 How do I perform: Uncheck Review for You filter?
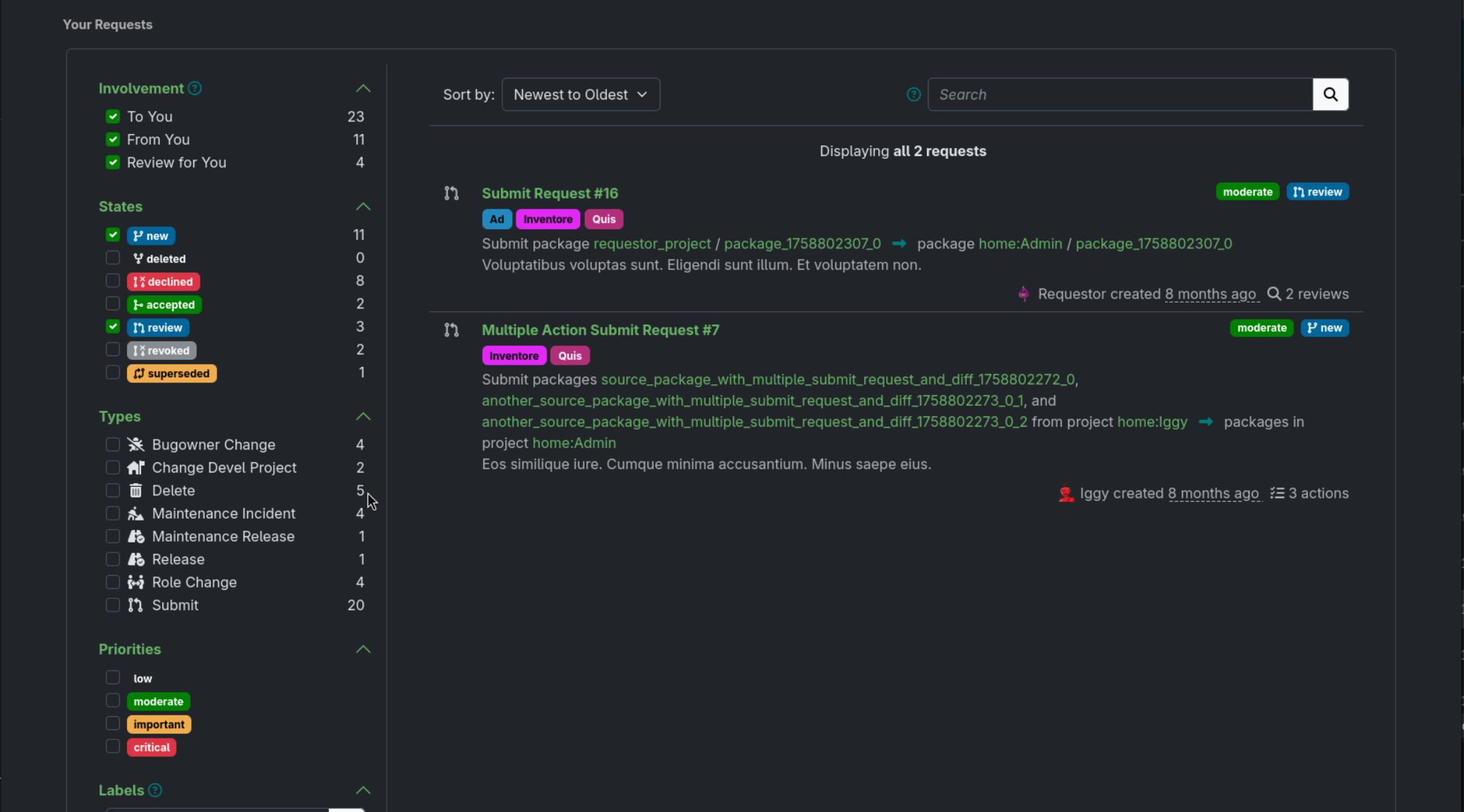tap(113, 162)
